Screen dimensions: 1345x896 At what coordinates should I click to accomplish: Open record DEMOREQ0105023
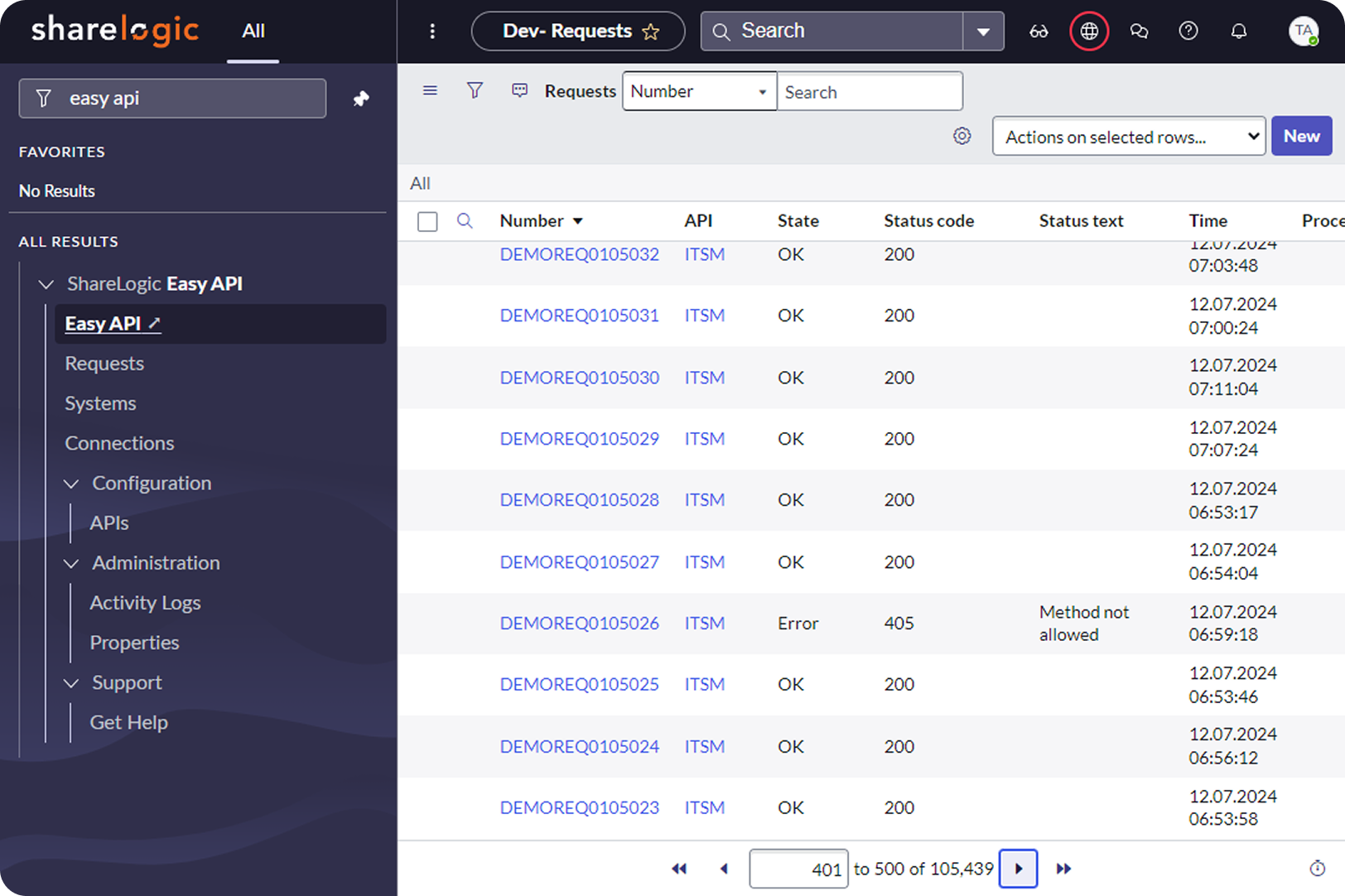coord(580,807)
